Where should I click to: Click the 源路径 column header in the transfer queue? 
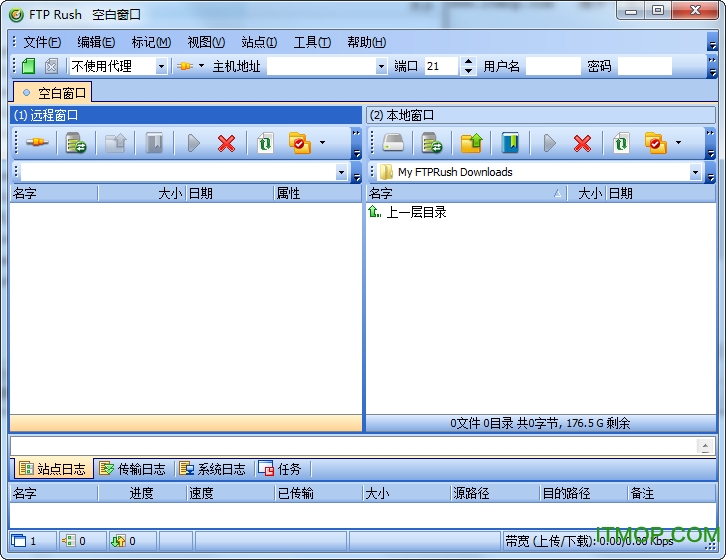(x=495, y=493)
